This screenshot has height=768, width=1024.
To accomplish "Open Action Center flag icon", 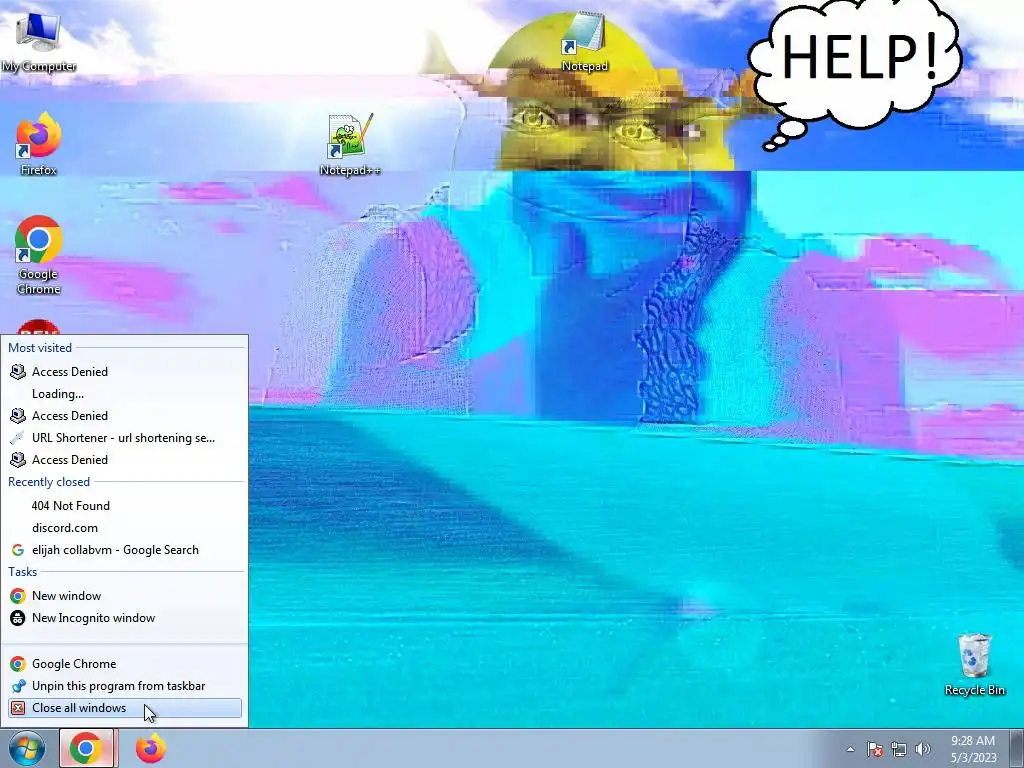I will (875, 749).
